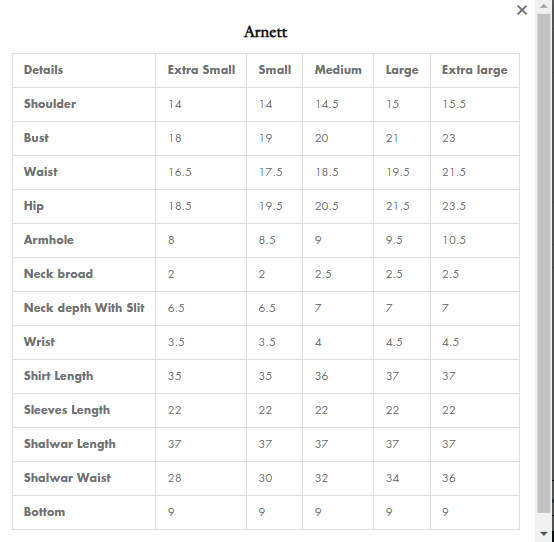Select the Extra large column header

tap(475, 70)
